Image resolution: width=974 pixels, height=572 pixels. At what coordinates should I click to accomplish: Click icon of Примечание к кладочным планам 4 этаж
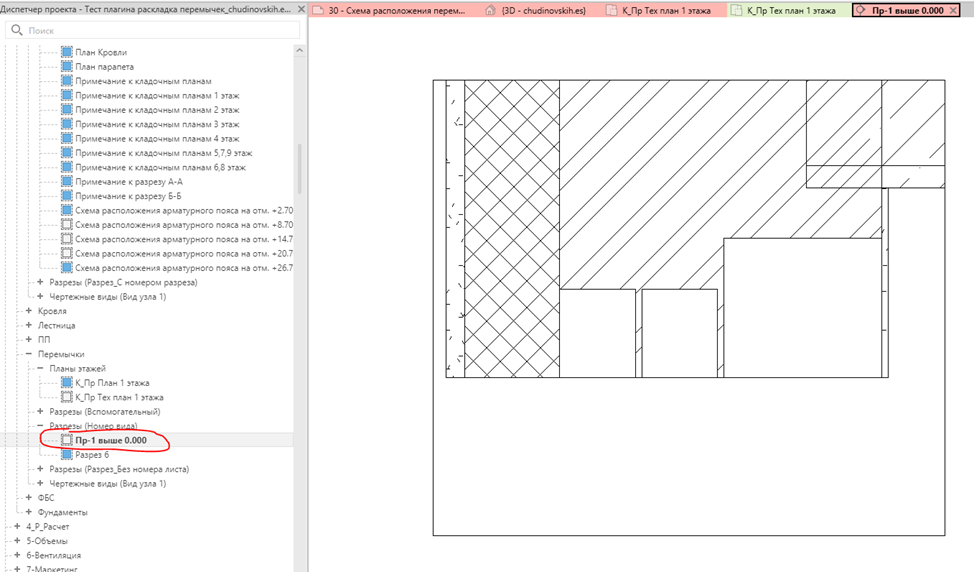(66, 138)
